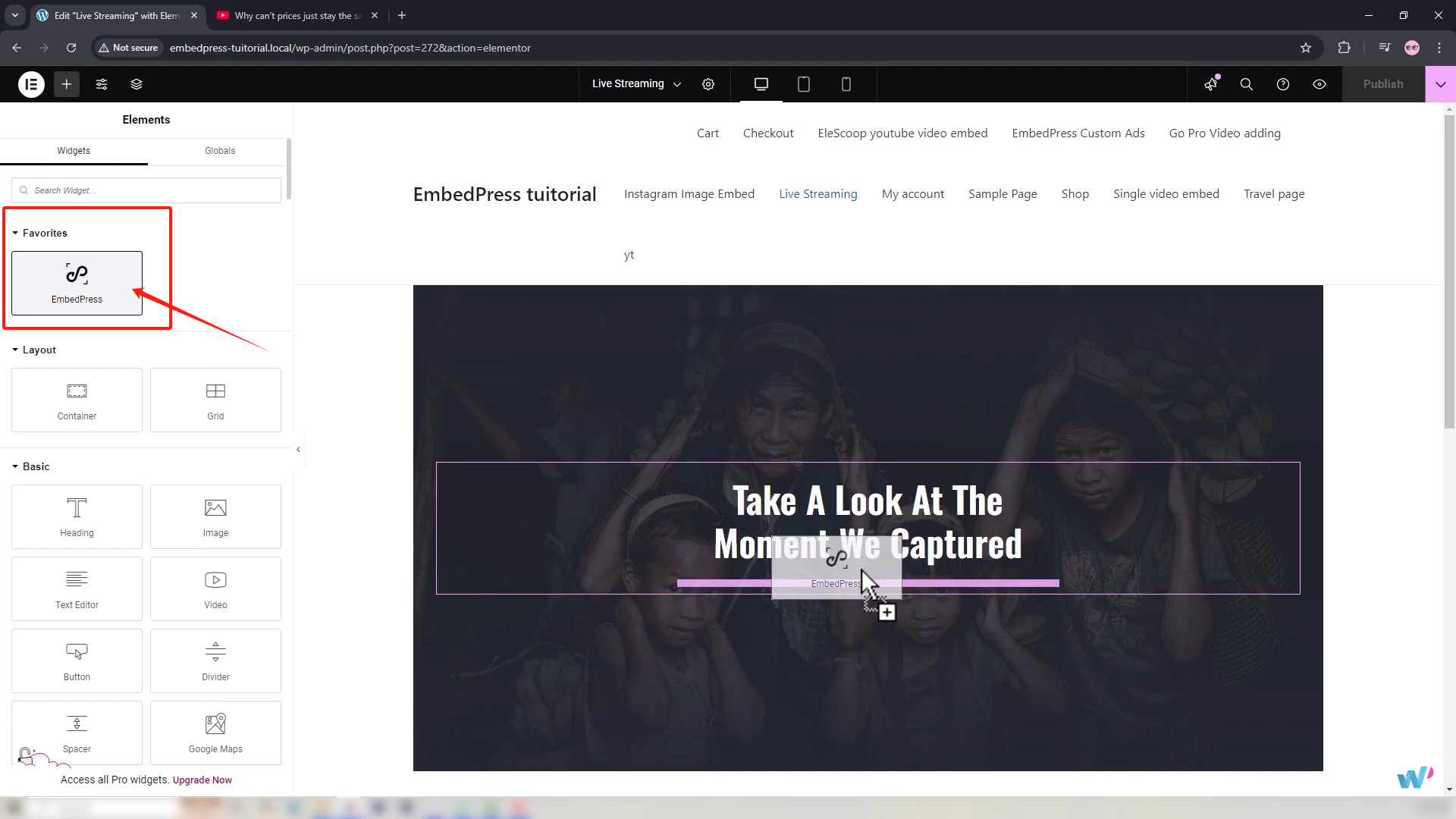This screenshot has height=819, width=1456.
Task: Open What's New notifications icon
Action: [1210, 84]
